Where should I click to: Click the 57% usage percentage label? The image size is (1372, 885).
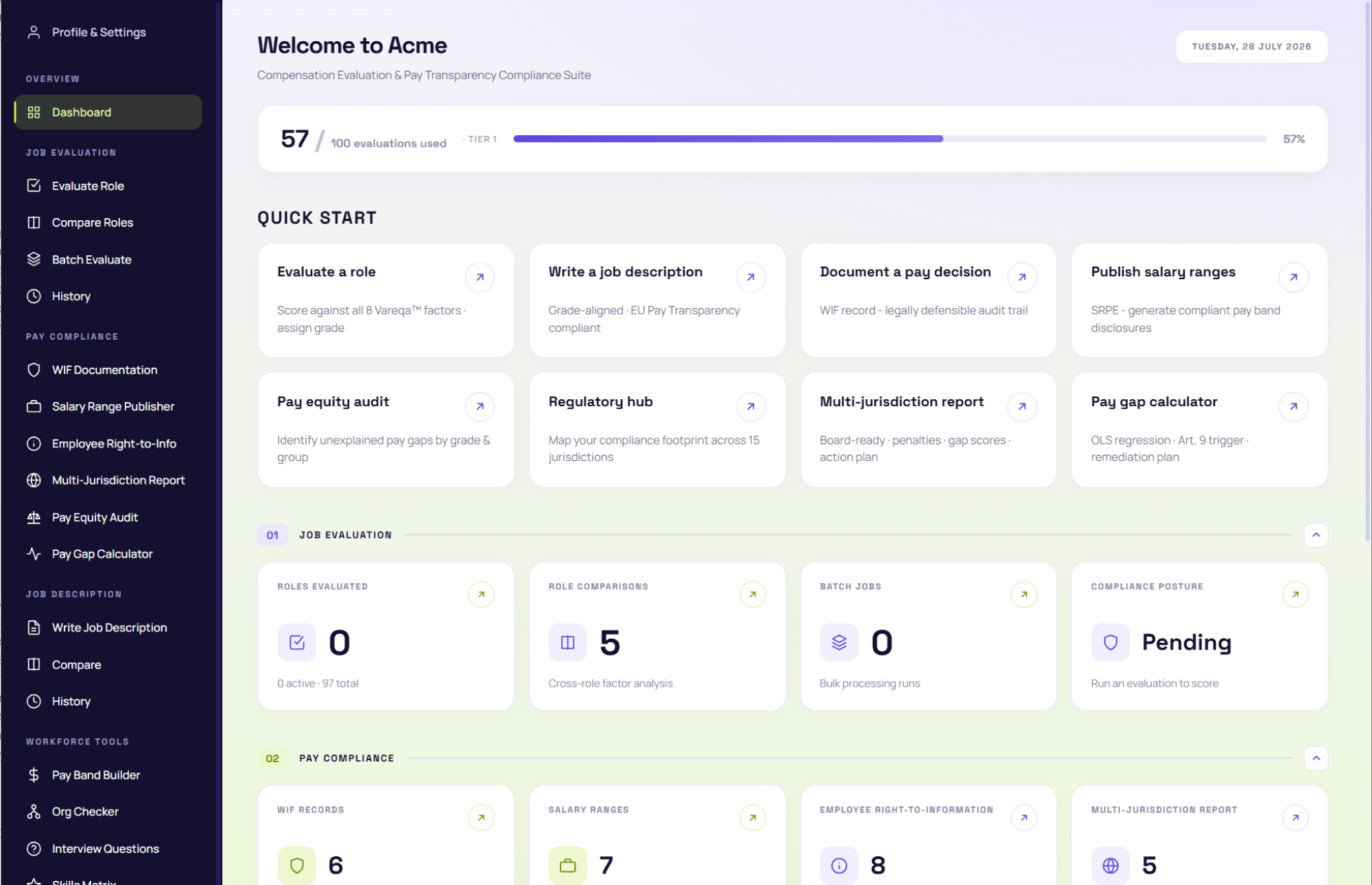pyautogui.click(x=1294, y=139)
